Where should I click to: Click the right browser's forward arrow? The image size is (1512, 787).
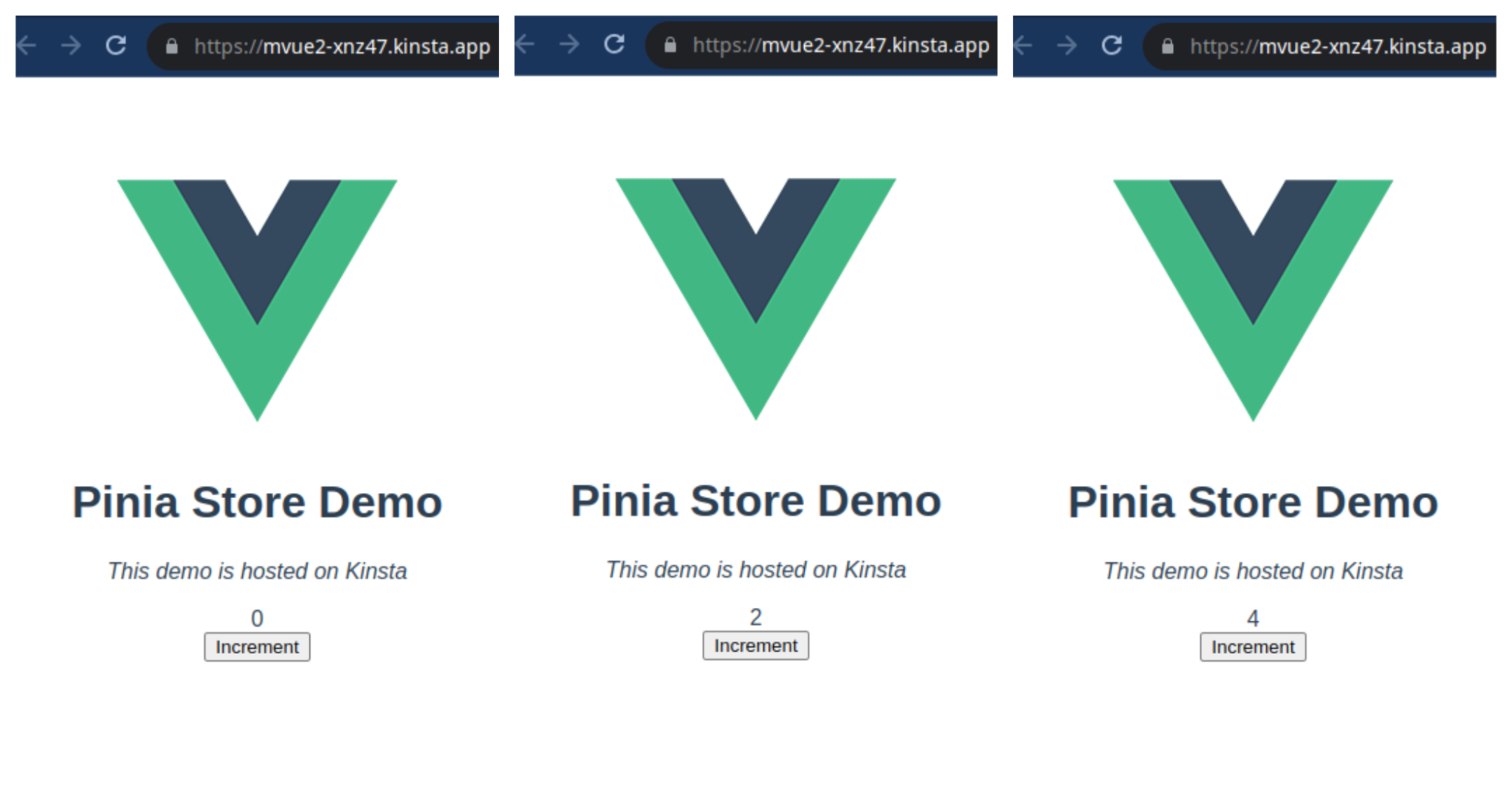(x=1067, y=45)
